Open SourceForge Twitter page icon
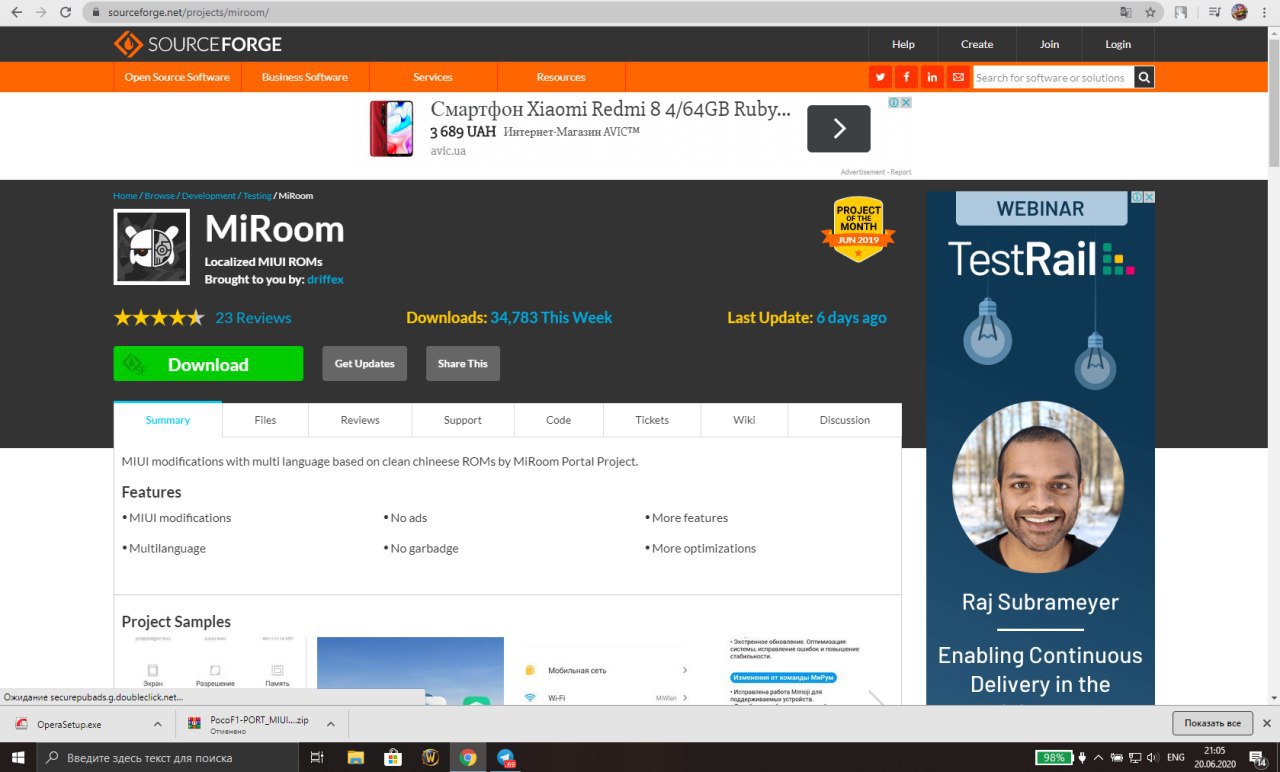1280x772 pixels. (x=880, y=77)
